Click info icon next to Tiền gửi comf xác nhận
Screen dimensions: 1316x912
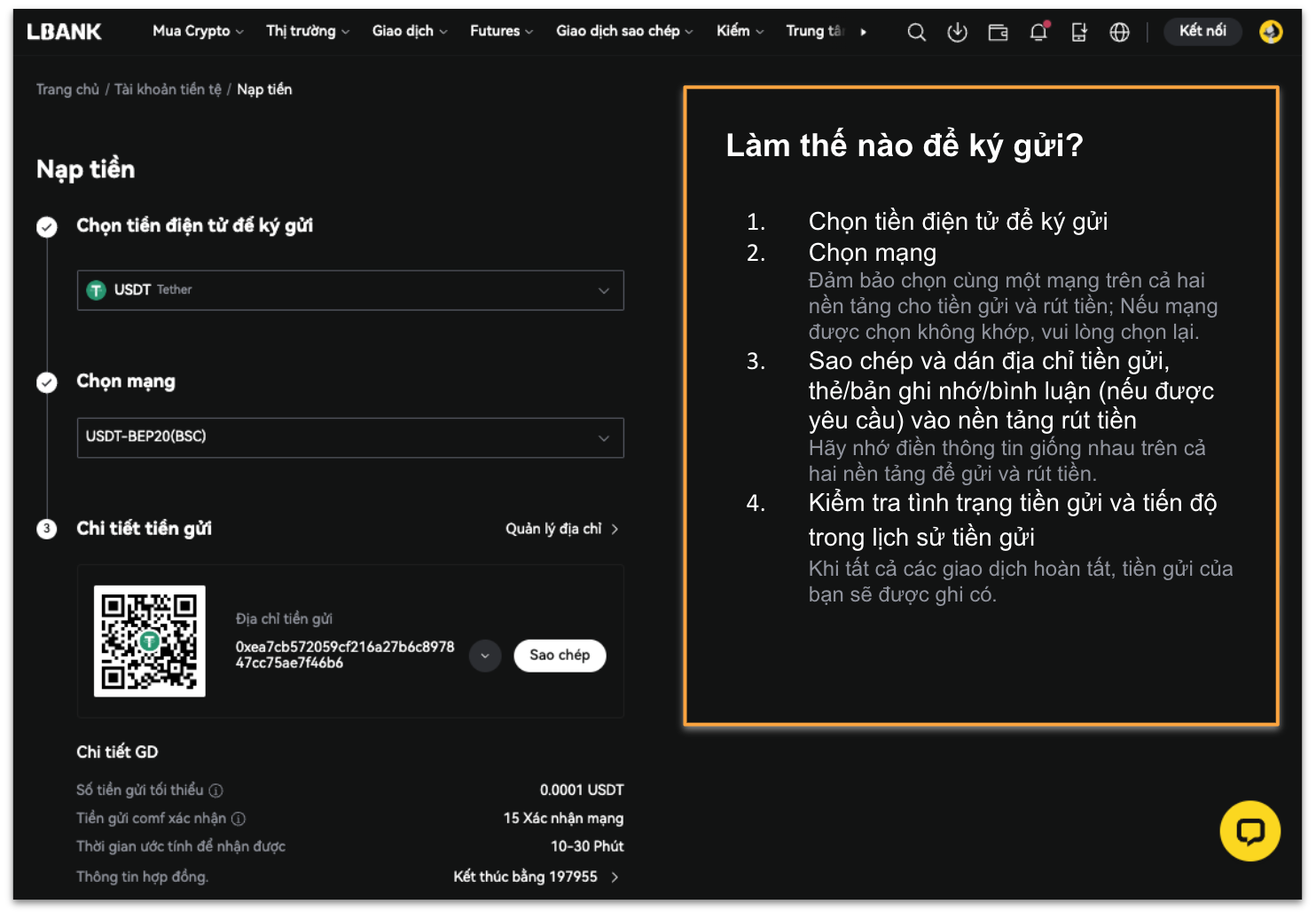239,819
